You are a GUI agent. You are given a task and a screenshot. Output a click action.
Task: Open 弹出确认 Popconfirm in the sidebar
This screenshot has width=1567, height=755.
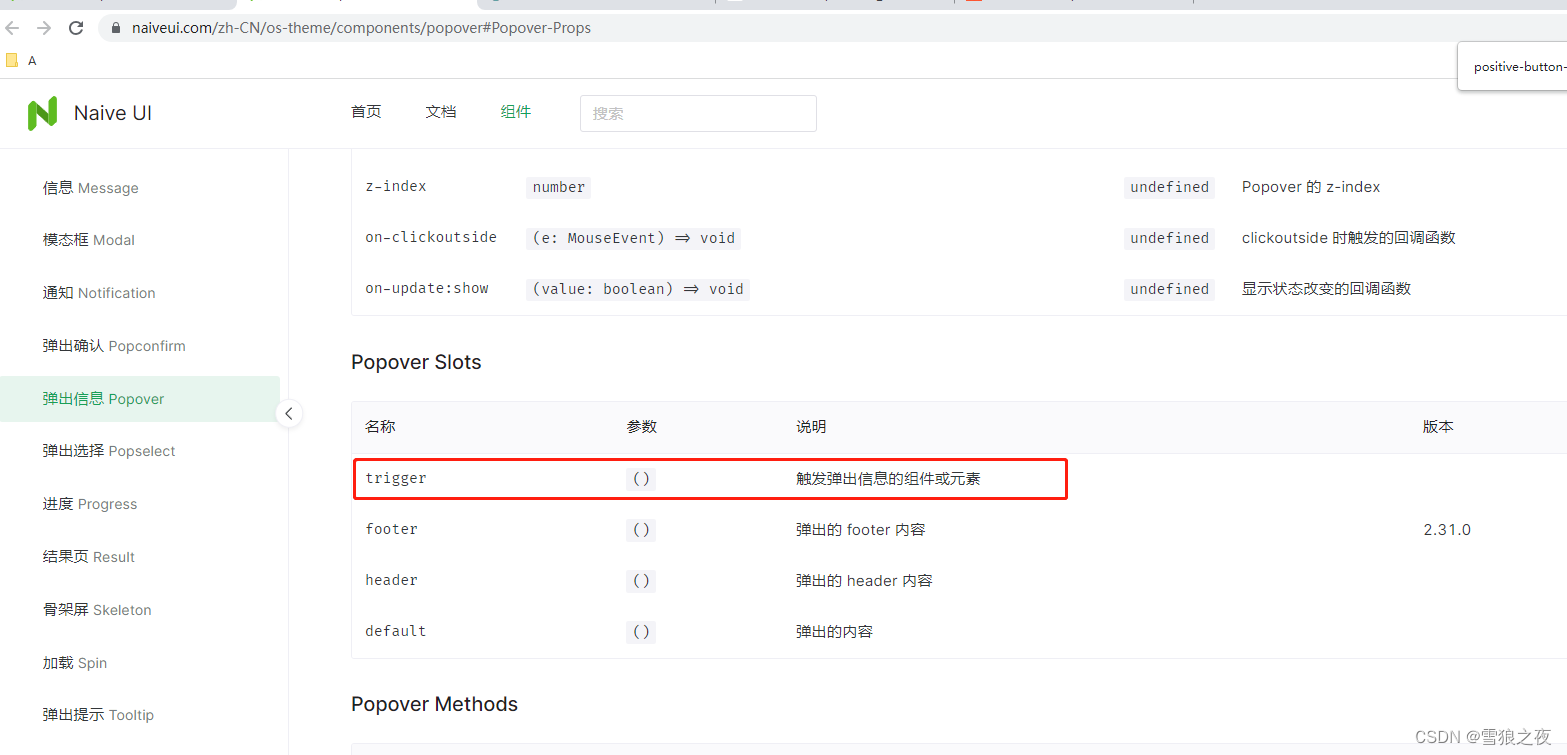pos(113,345)
